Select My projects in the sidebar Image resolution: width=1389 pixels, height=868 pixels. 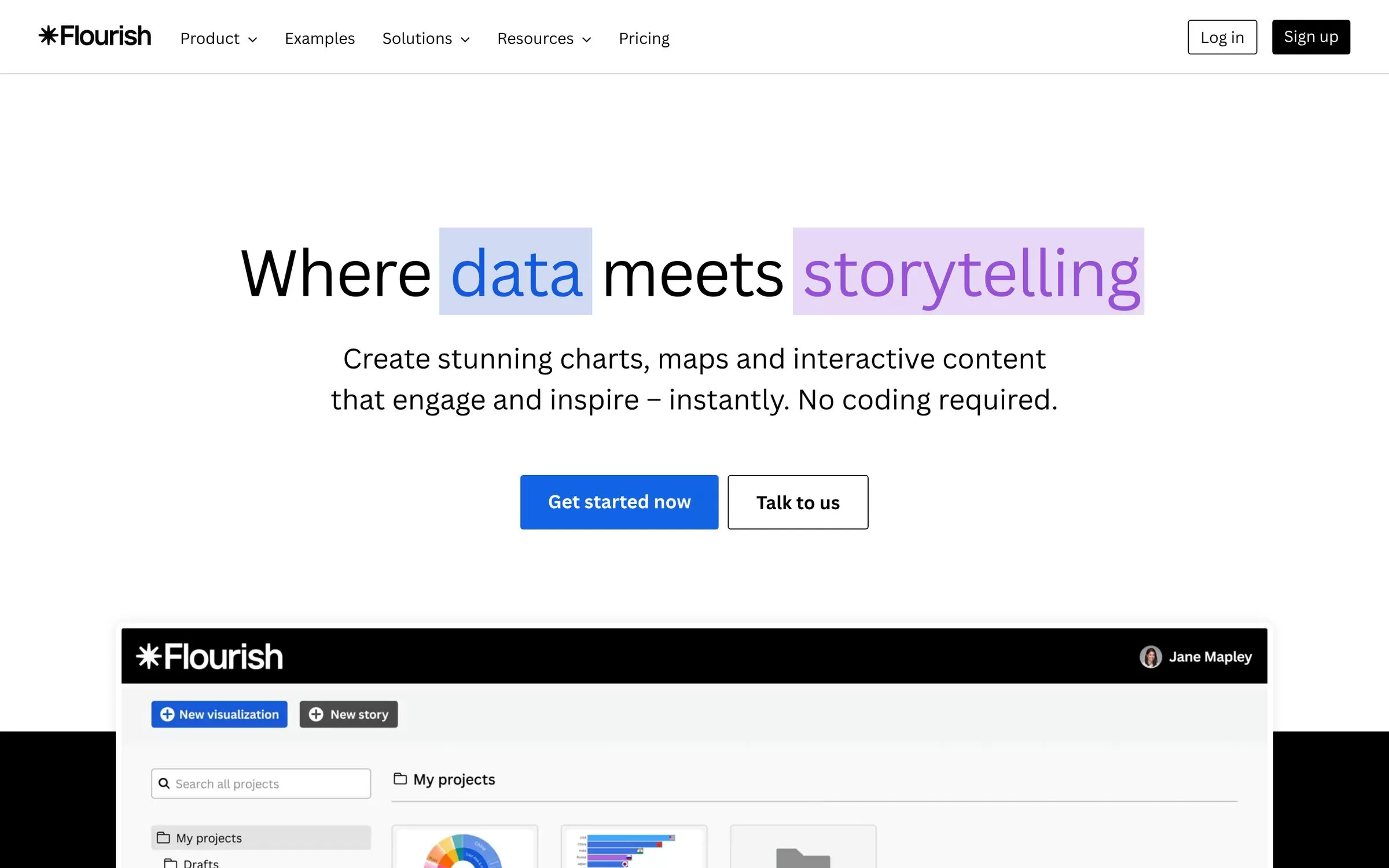[261, 838]
